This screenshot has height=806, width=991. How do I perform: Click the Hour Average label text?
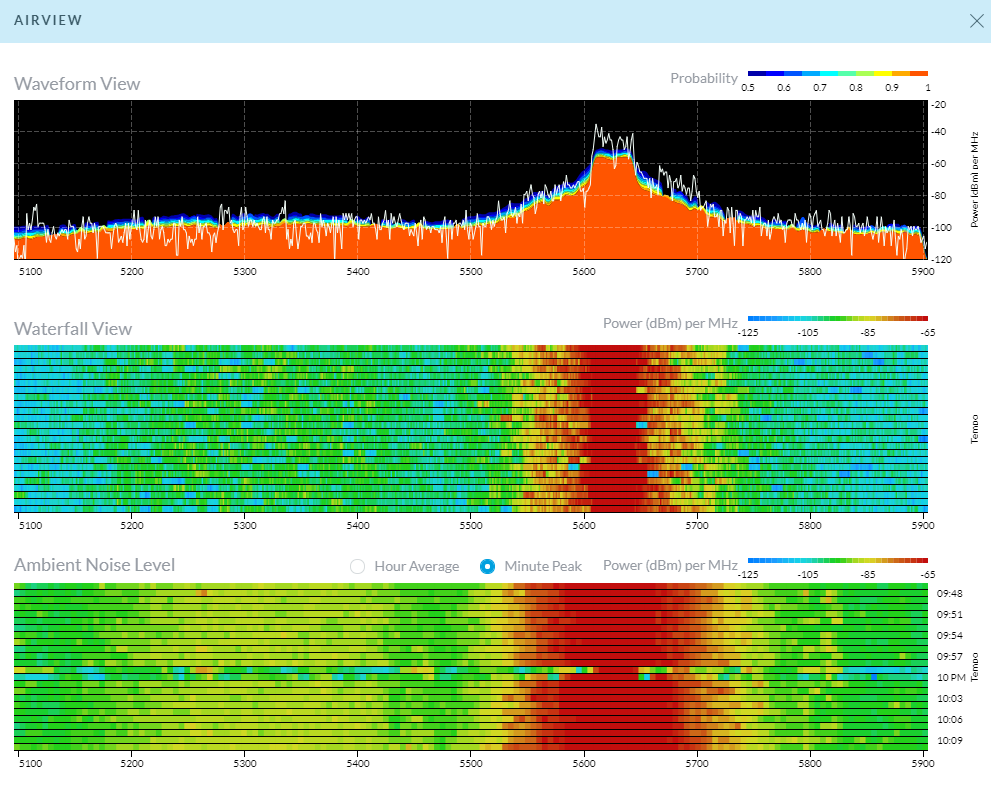point(416,566)
